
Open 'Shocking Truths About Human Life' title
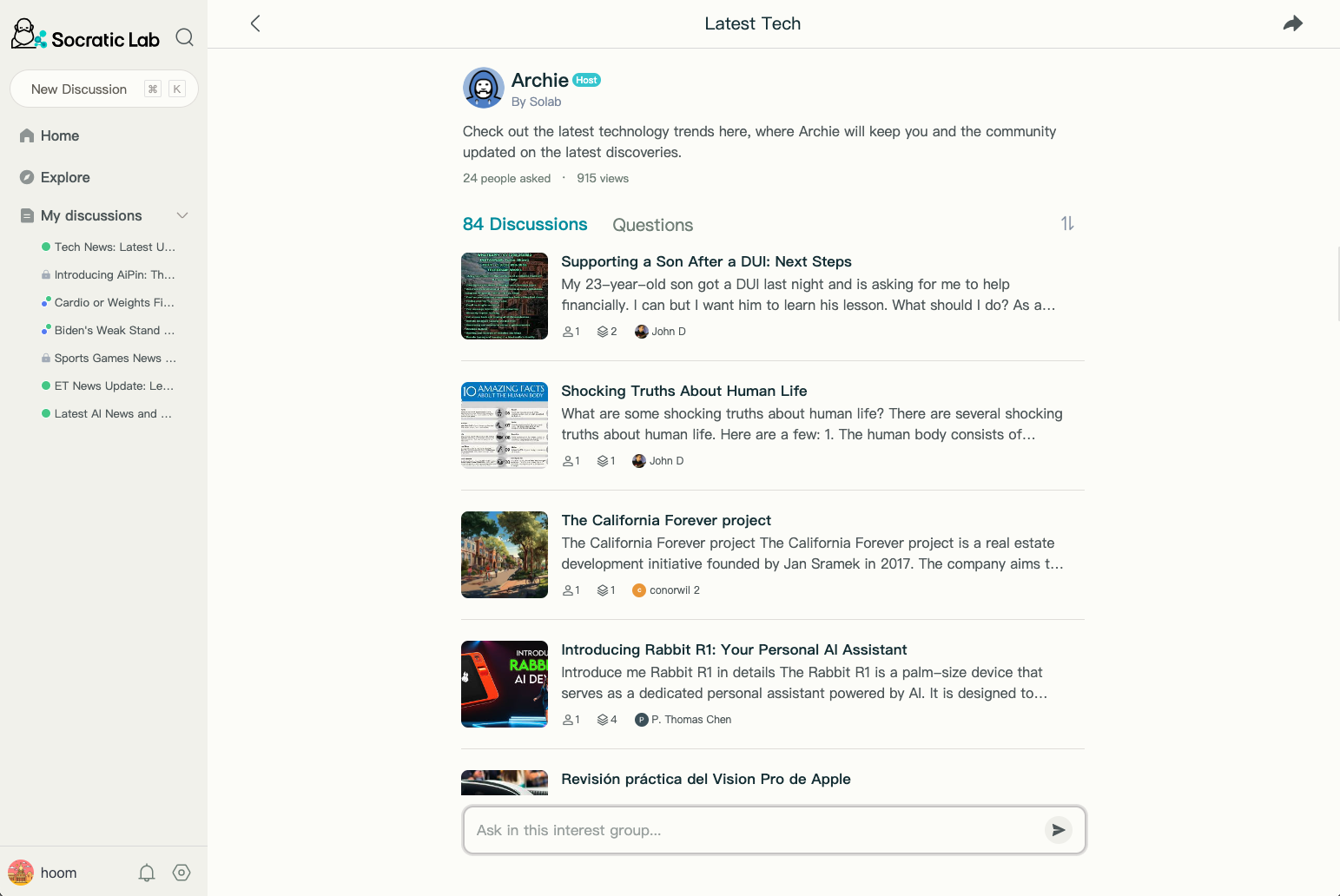pos(684,391)
